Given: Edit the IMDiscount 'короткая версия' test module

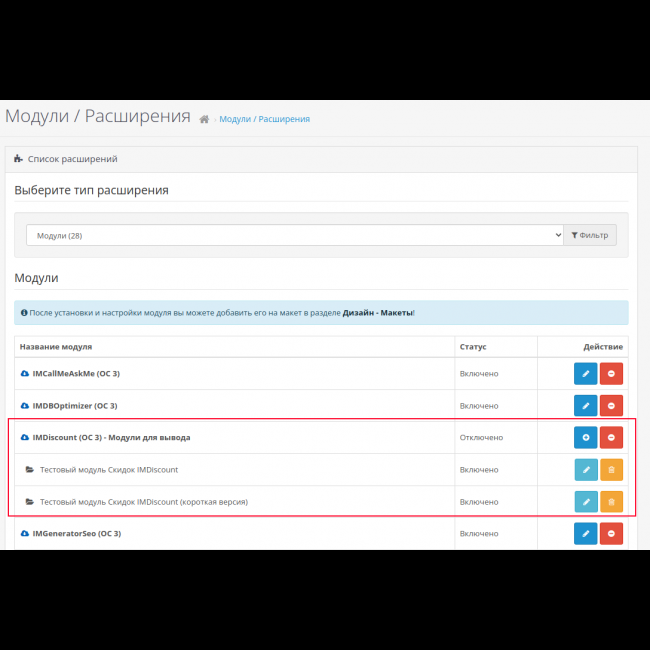Looking at the screenshot, I should [x=585, y=501].
